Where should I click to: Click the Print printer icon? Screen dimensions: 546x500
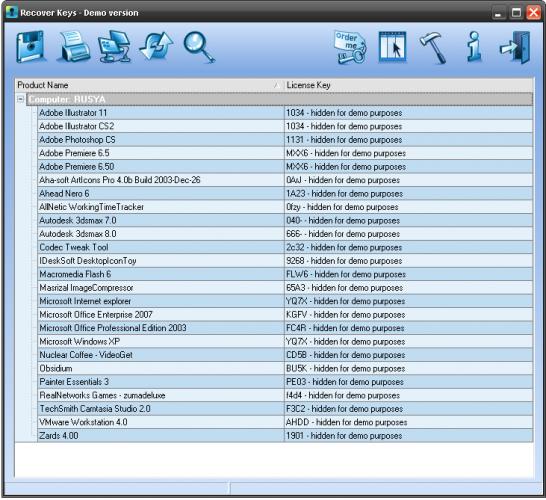pyautogui.click(x=73, y=47)
